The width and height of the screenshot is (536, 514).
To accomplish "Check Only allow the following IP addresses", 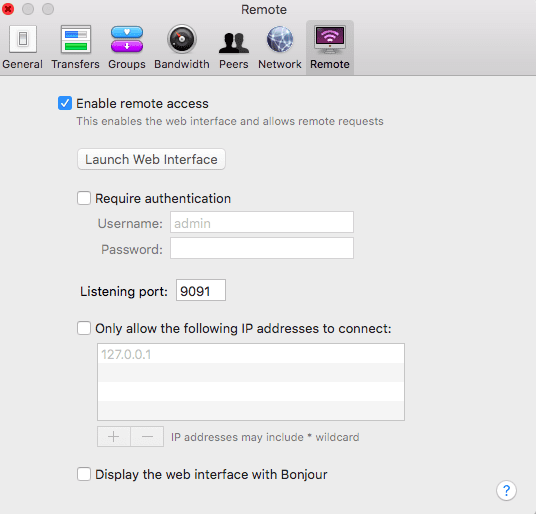I will coord(84,328).
